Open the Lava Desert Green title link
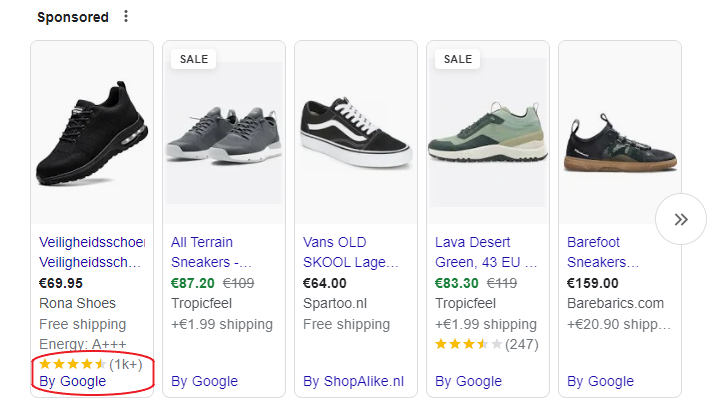Screen dimensions: 722x410 (x=484, y=252)
